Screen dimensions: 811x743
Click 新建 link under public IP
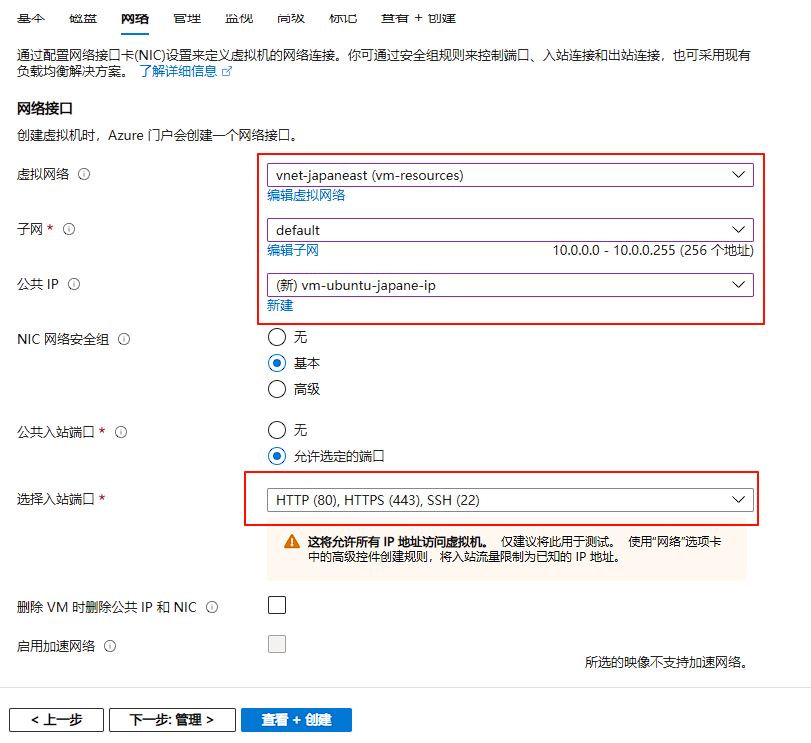[280, 306]
